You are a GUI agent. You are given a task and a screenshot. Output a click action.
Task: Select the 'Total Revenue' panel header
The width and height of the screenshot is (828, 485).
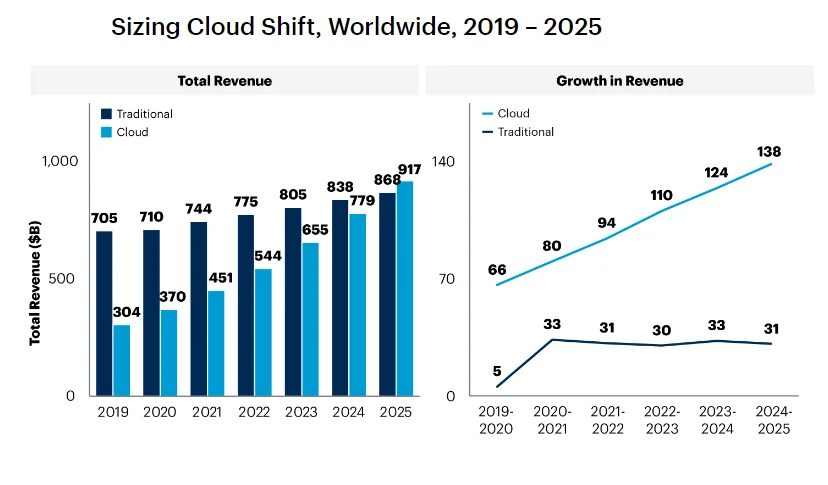(x=224, y=80)
